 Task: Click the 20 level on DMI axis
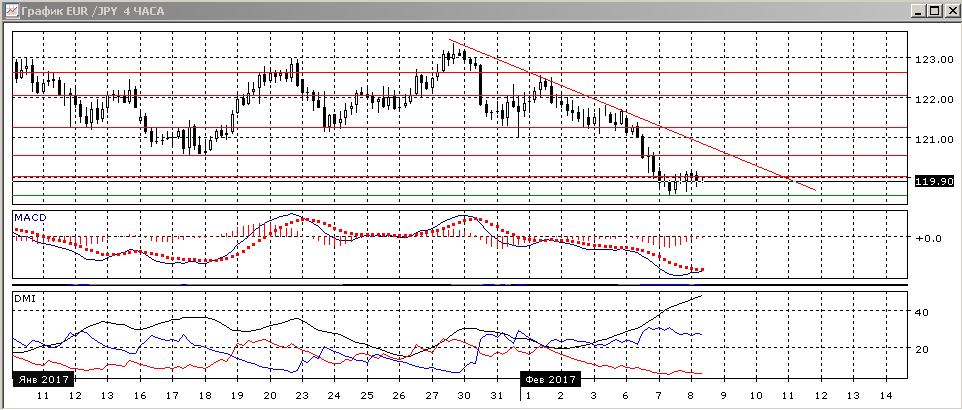[922, 349]
